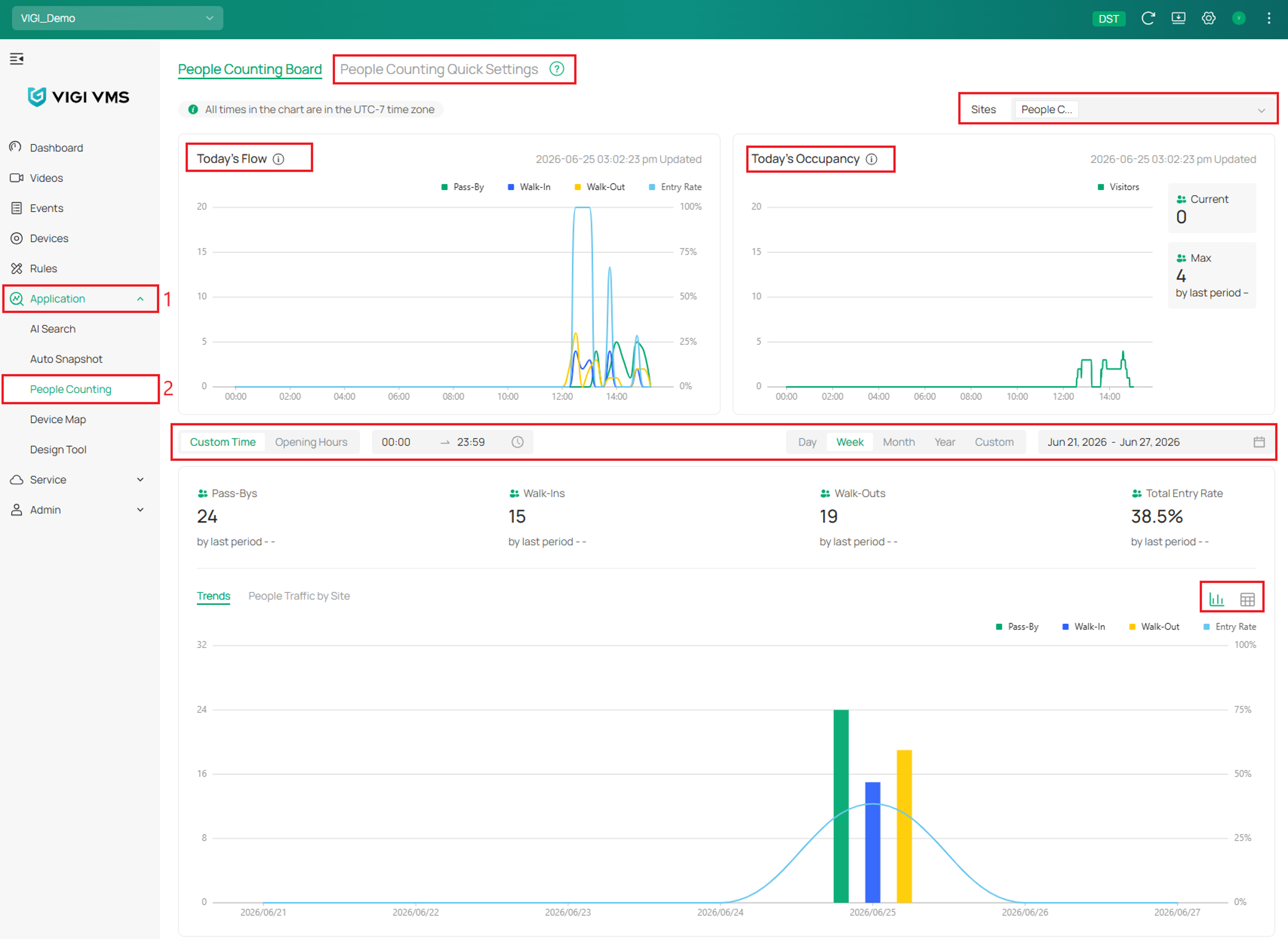Open the three-dot more options menu
This screenshot has width=1288, height=939.
1269,18
